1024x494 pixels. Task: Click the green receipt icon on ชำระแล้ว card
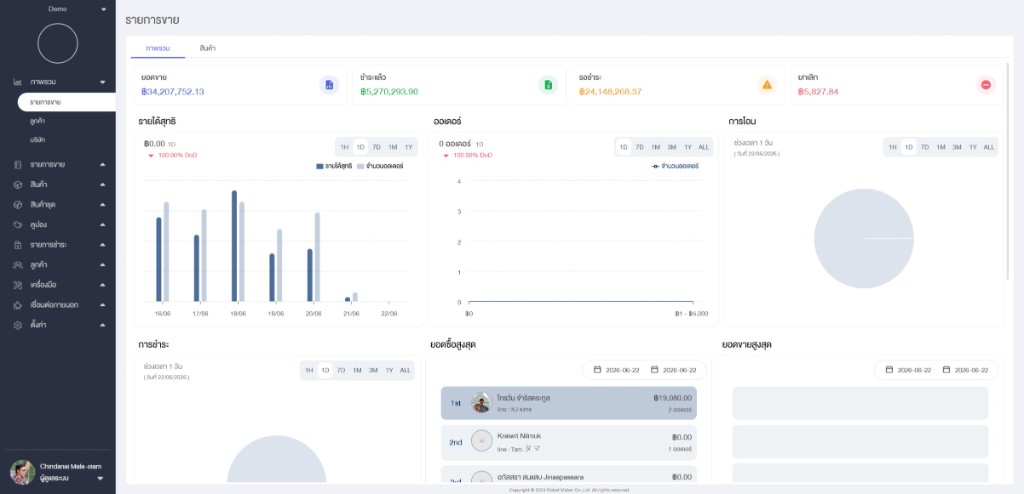[x=548, y=85]
